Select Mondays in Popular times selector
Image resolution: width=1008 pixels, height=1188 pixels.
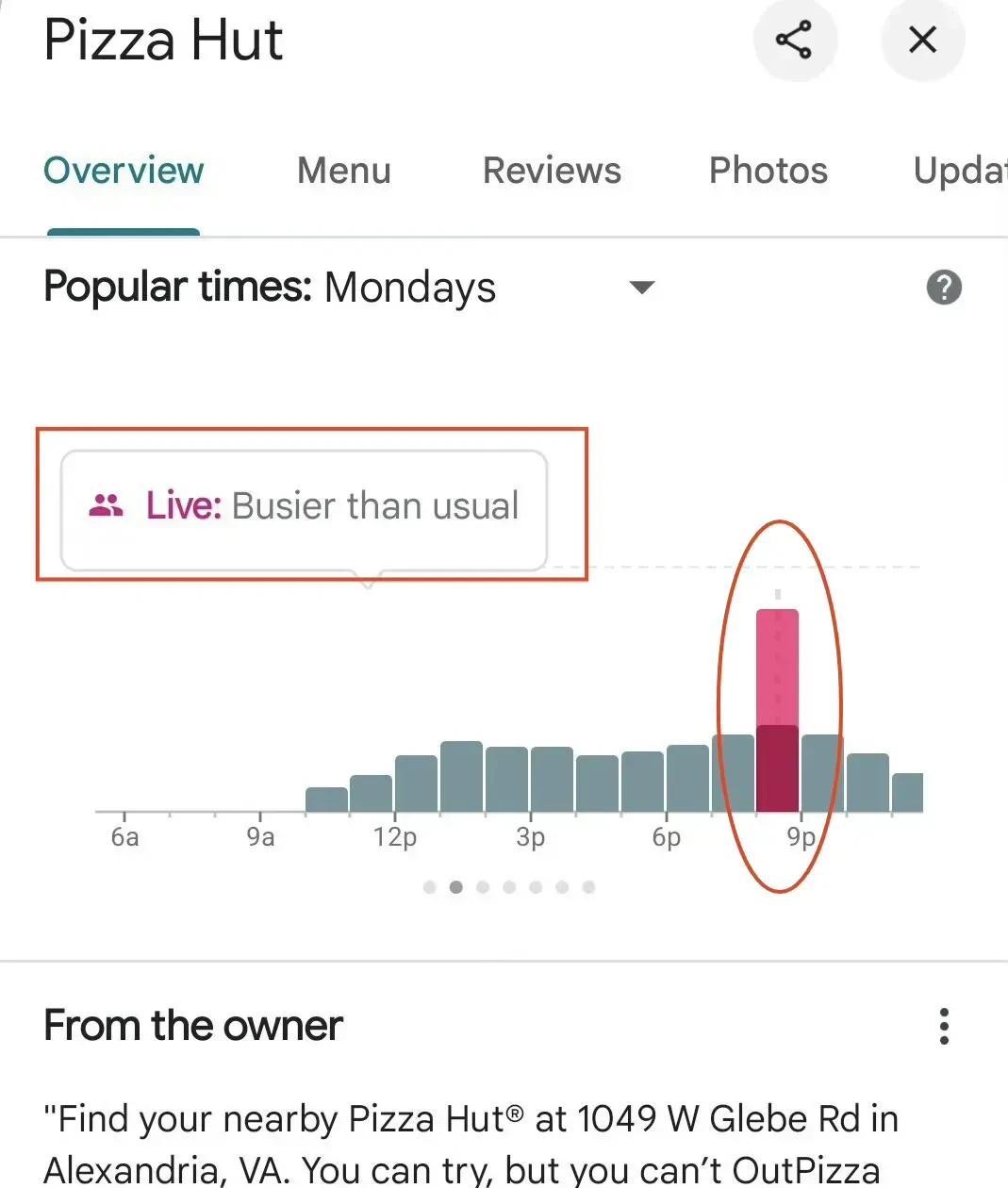click(410, 288)
